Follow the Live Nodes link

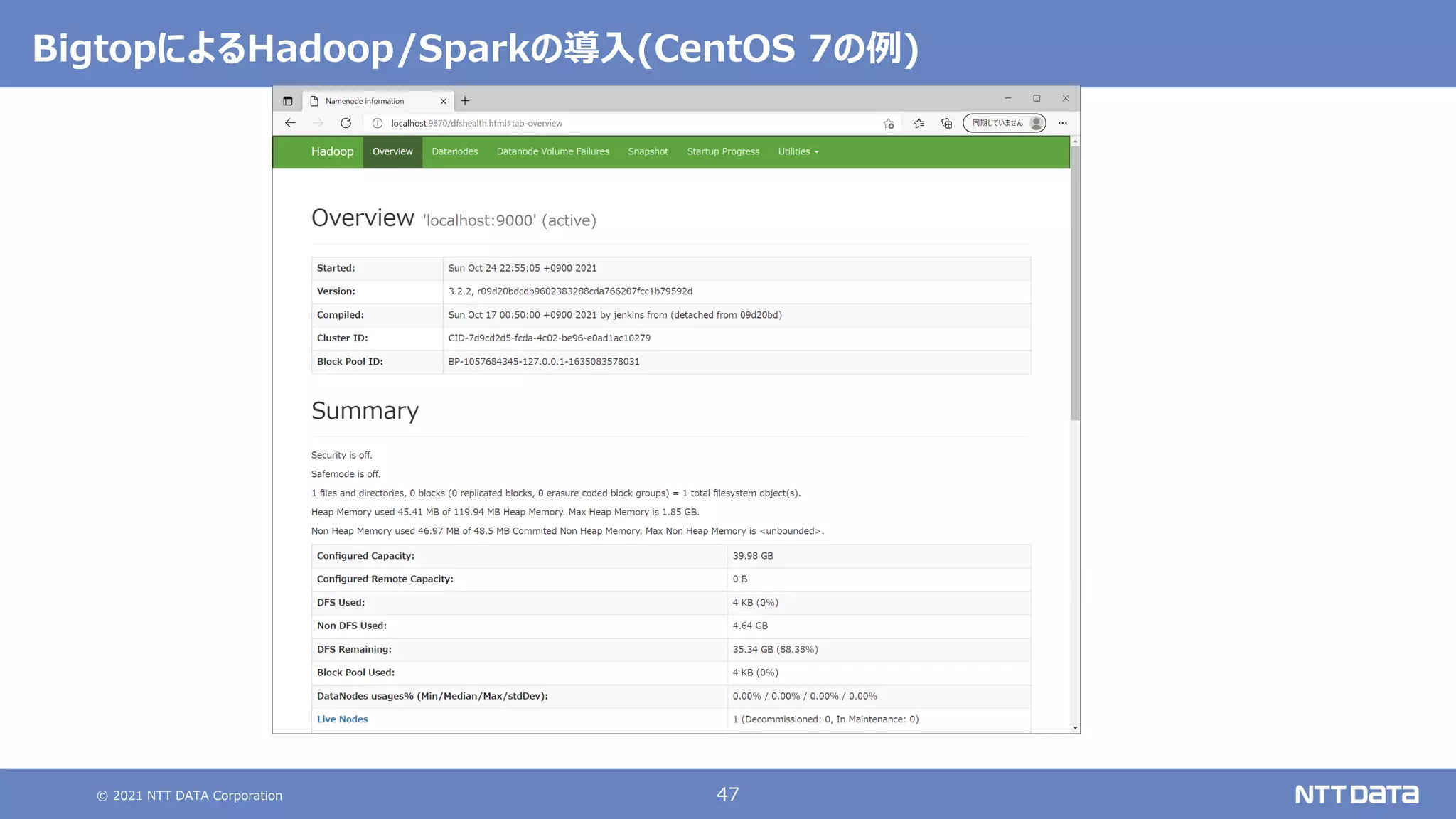[x=342, y=719]
